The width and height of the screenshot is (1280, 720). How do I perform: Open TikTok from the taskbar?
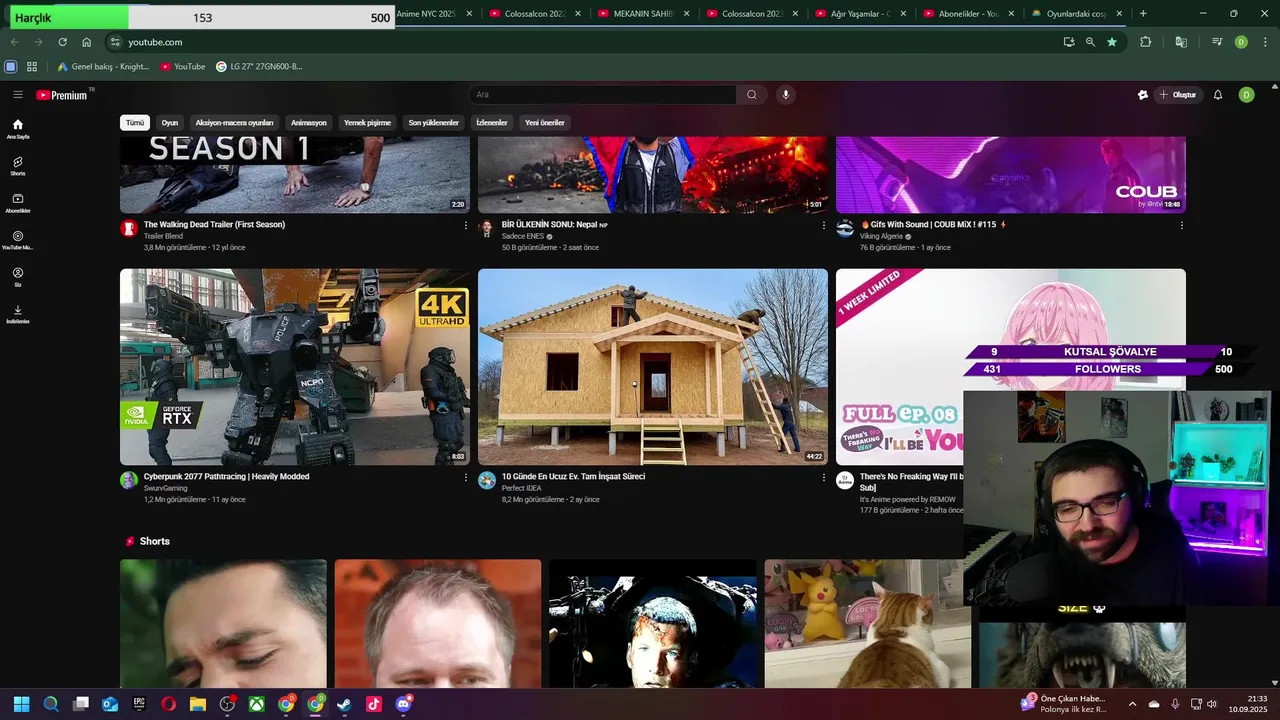tap(374, 704)
